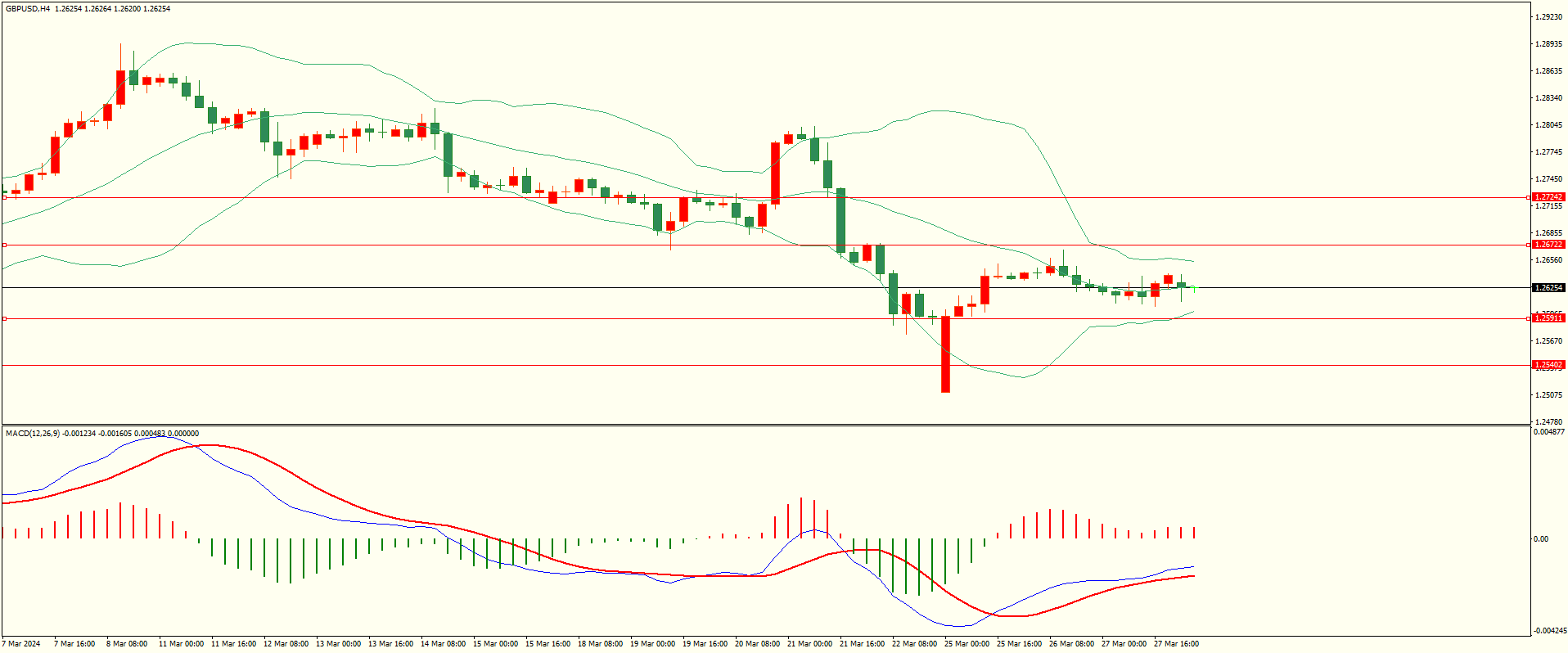
Task: Click the 19 Mar 00:00 time label
Action: tap(652, 644)
